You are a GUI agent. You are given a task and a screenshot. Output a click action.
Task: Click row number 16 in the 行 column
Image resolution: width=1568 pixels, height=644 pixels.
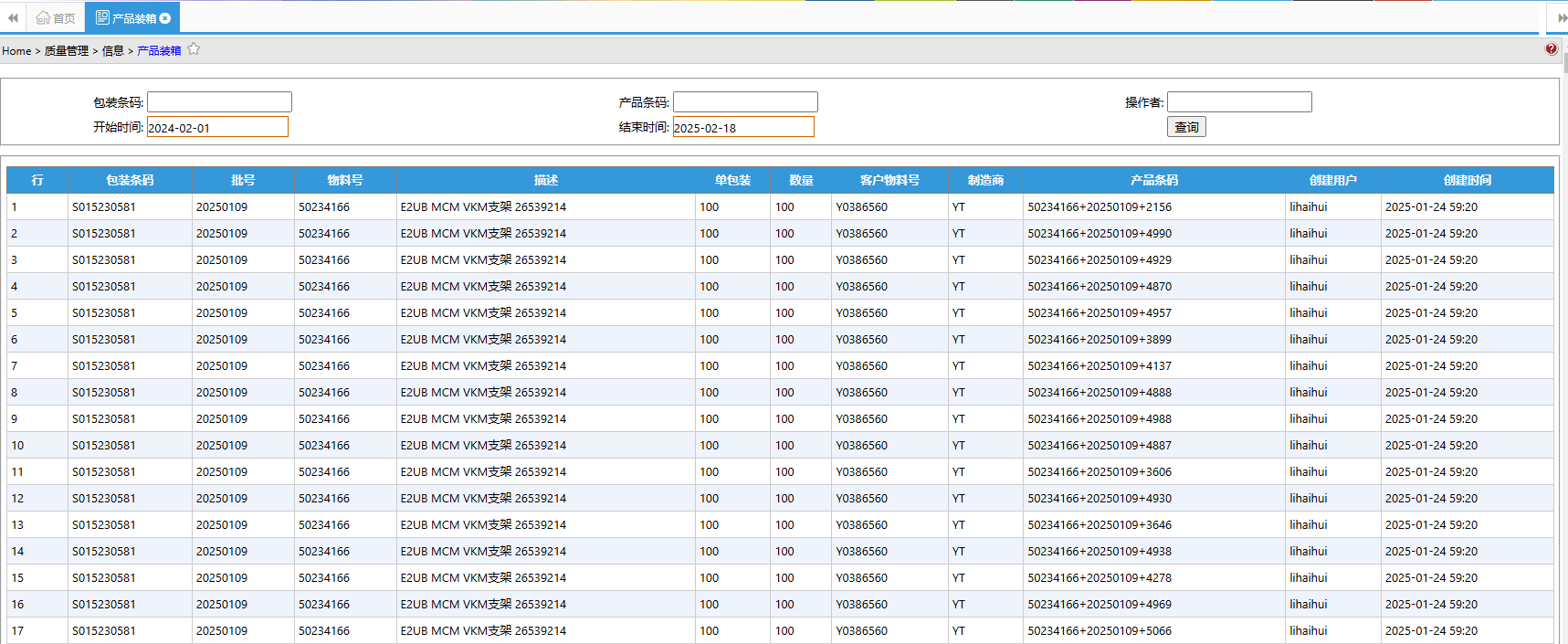pyautogui.click(x=17, y=605)
